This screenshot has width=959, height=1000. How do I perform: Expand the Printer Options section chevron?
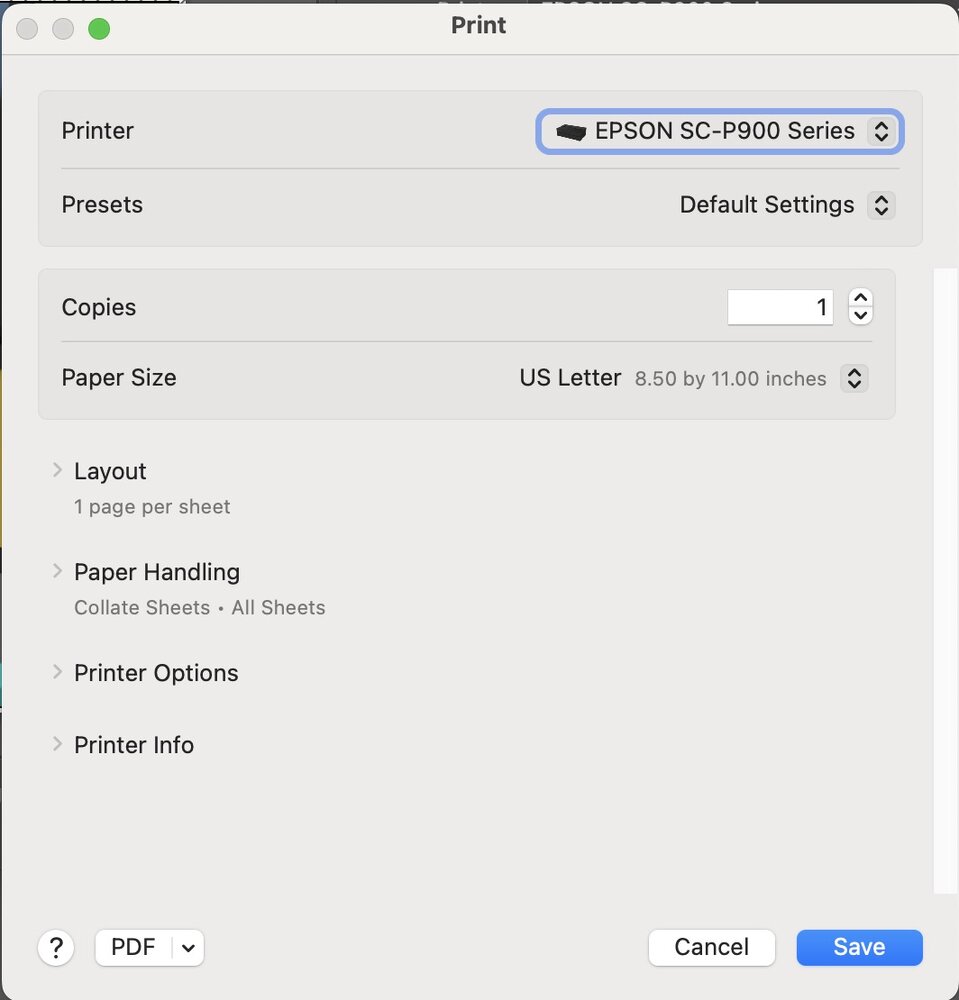click(x=57, y=672)
